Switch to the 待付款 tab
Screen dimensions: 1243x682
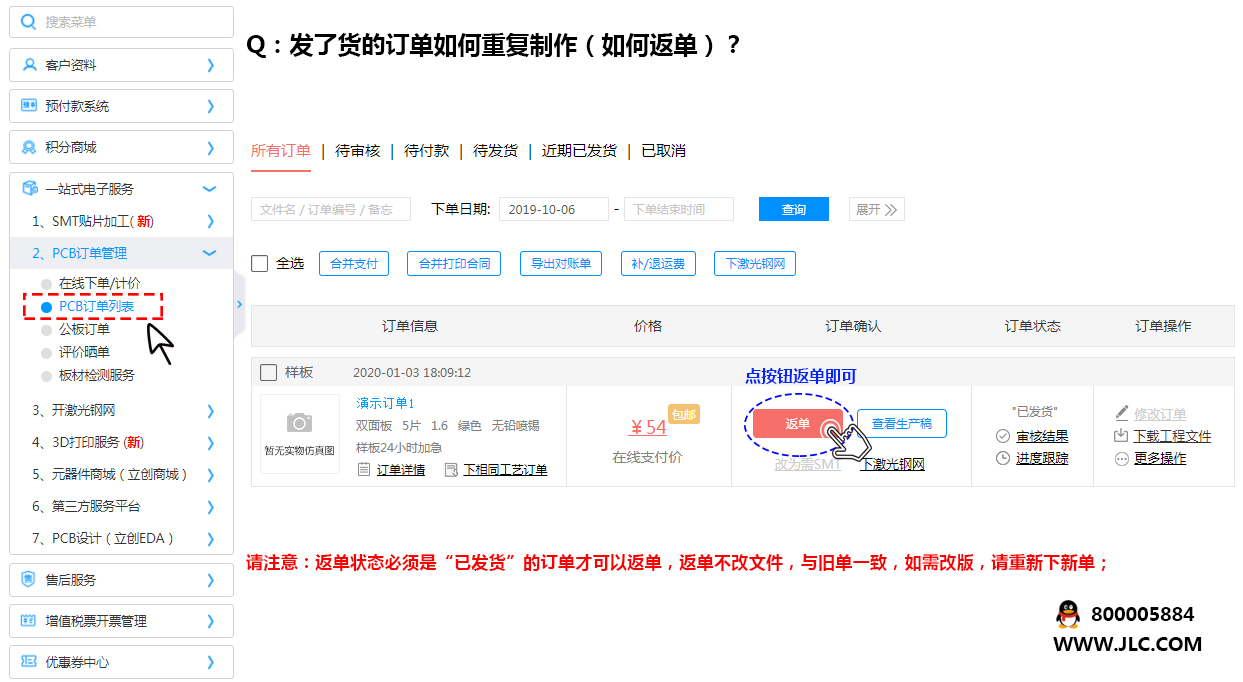pos(427,151)
